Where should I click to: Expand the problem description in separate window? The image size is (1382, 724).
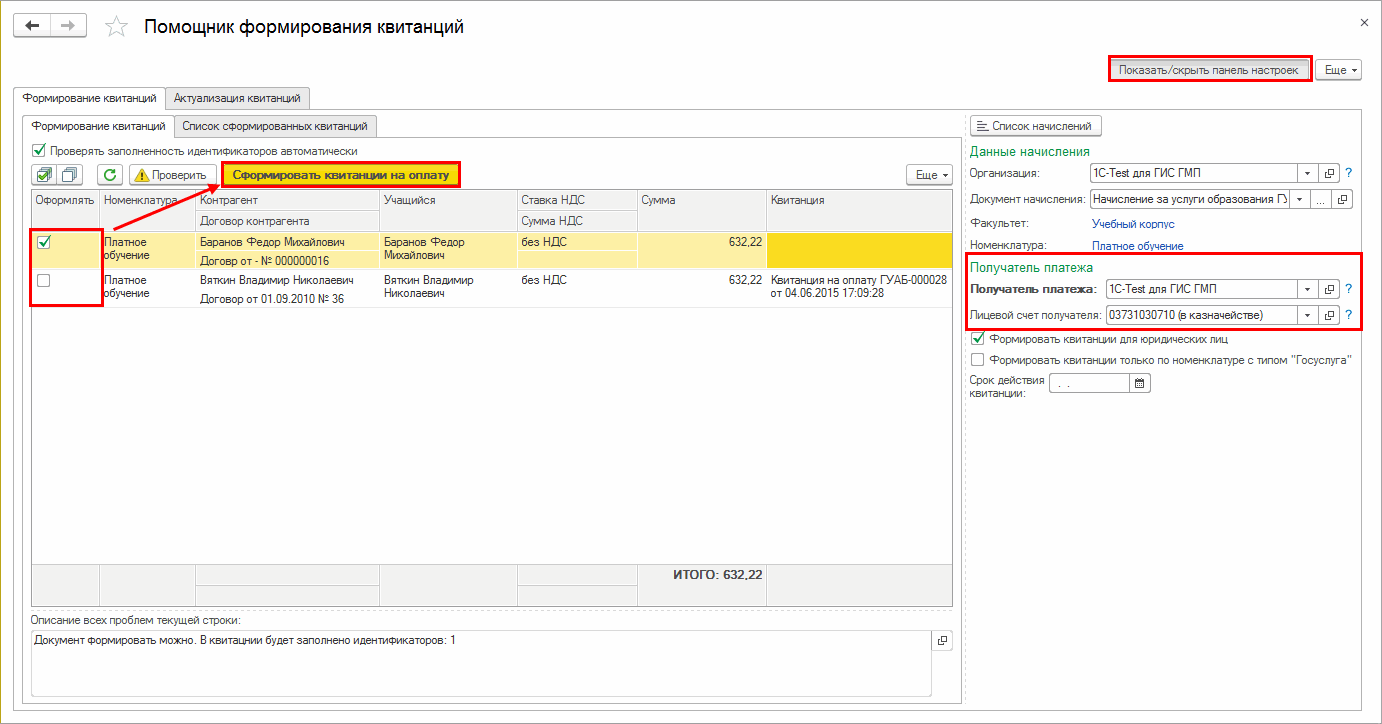coord(941,641)
